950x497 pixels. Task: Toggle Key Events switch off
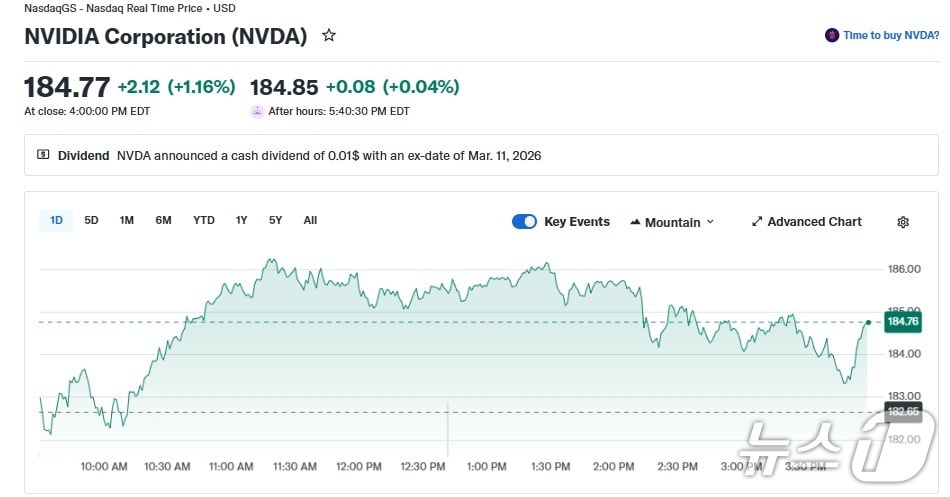[x=524, y=222]
